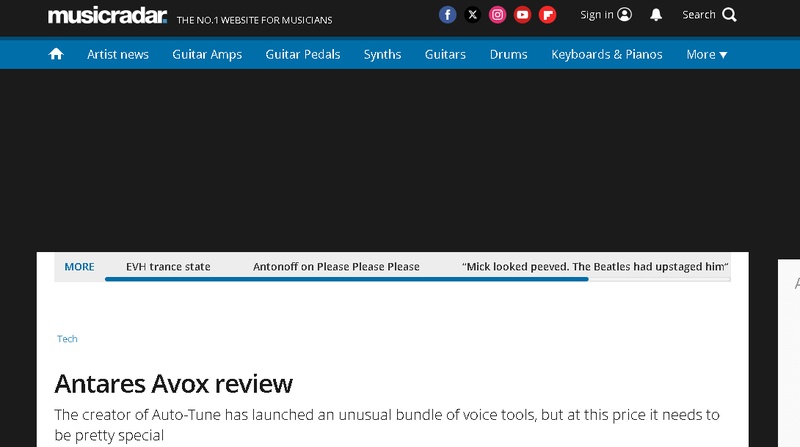Viewport: 800px width, 447px height.
Task: Open the Guitar Pedals section
Action: 303,54
